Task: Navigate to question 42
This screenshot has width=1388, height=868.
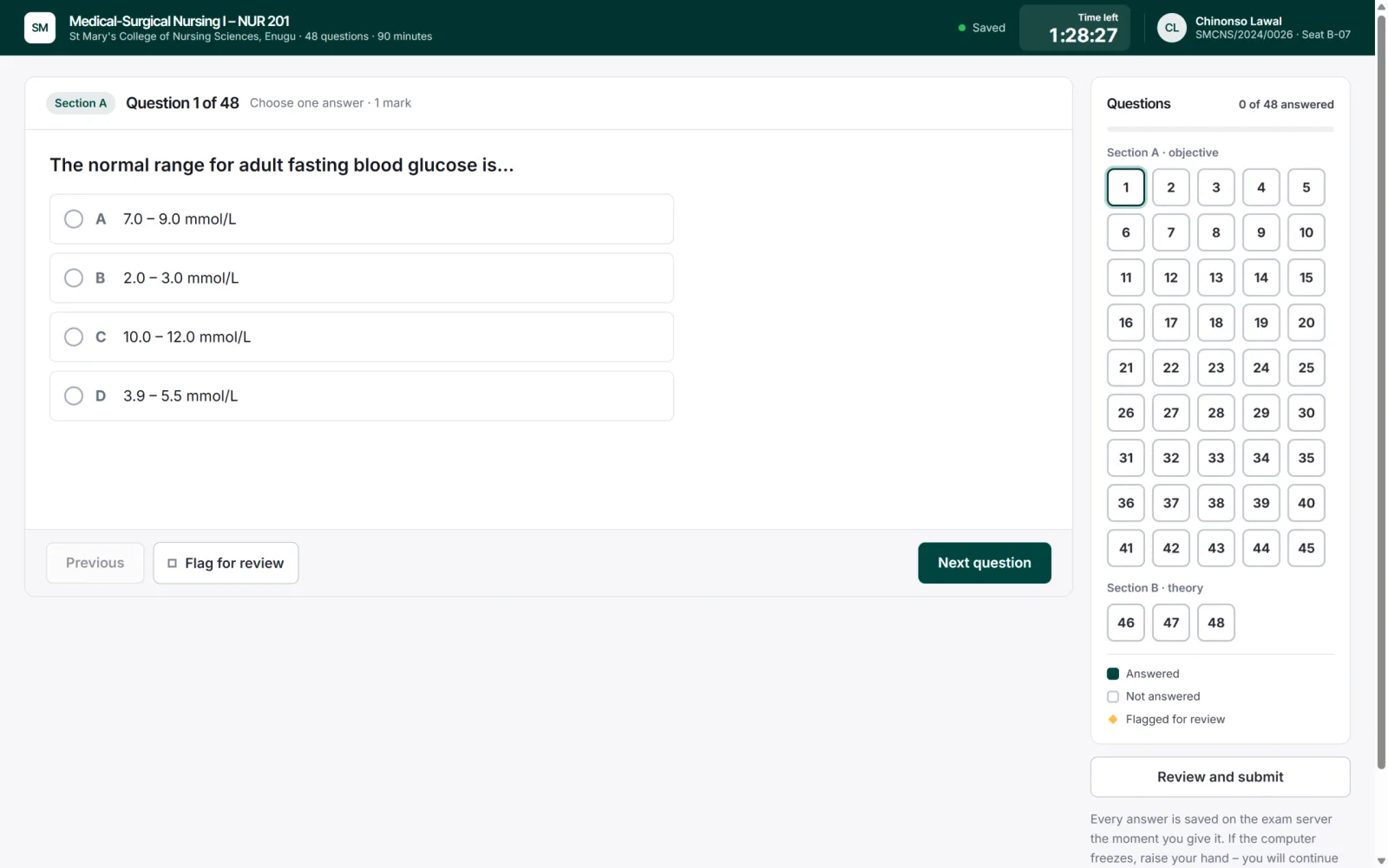Action: click(1171, 548)
